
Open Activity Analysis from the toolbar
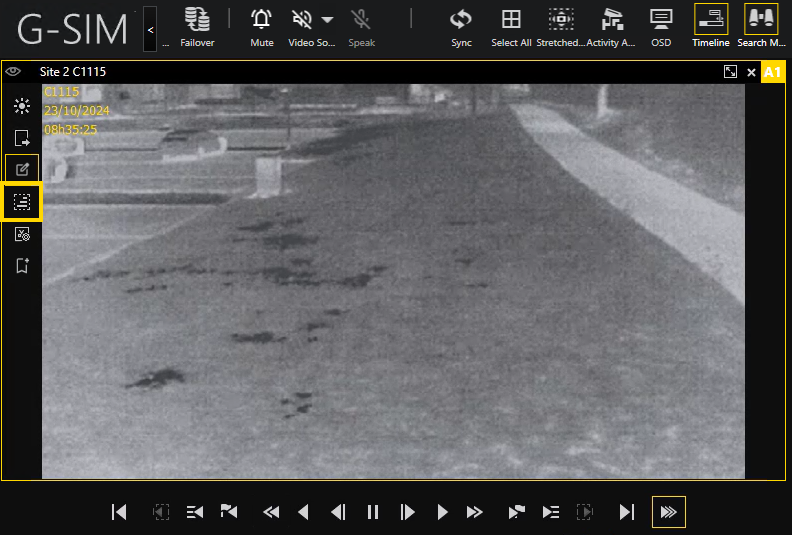pyautogui.click(x=611, y=27)
